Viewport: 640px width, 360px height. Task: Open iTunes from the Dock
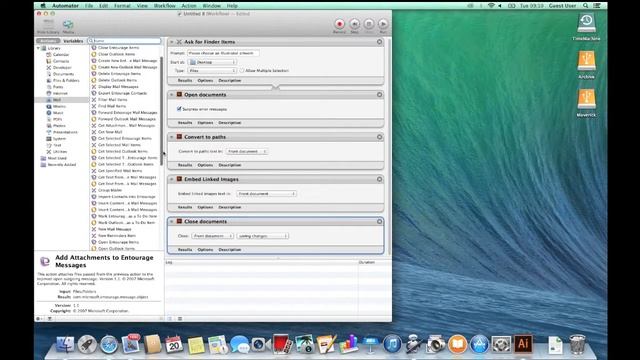(x=392, y=344)
